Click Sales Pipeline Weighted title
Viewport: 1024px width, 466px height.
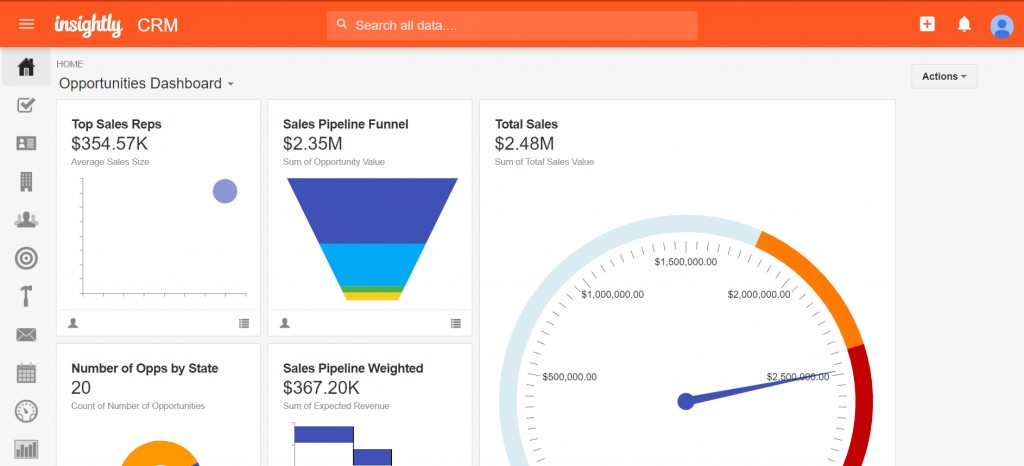(x=353, y=368)
